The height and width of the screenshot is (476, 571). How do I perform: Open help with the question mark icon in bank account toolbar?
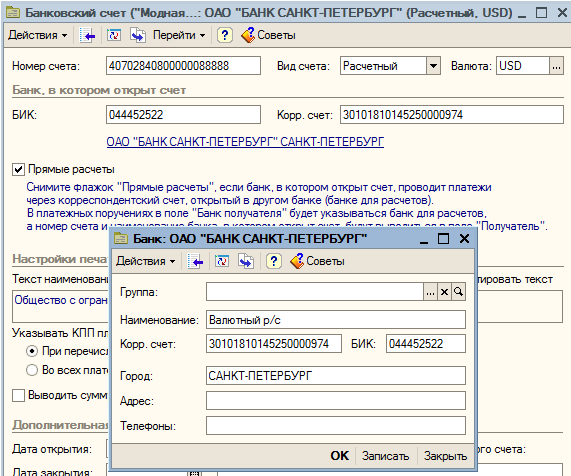click(225, 35)
